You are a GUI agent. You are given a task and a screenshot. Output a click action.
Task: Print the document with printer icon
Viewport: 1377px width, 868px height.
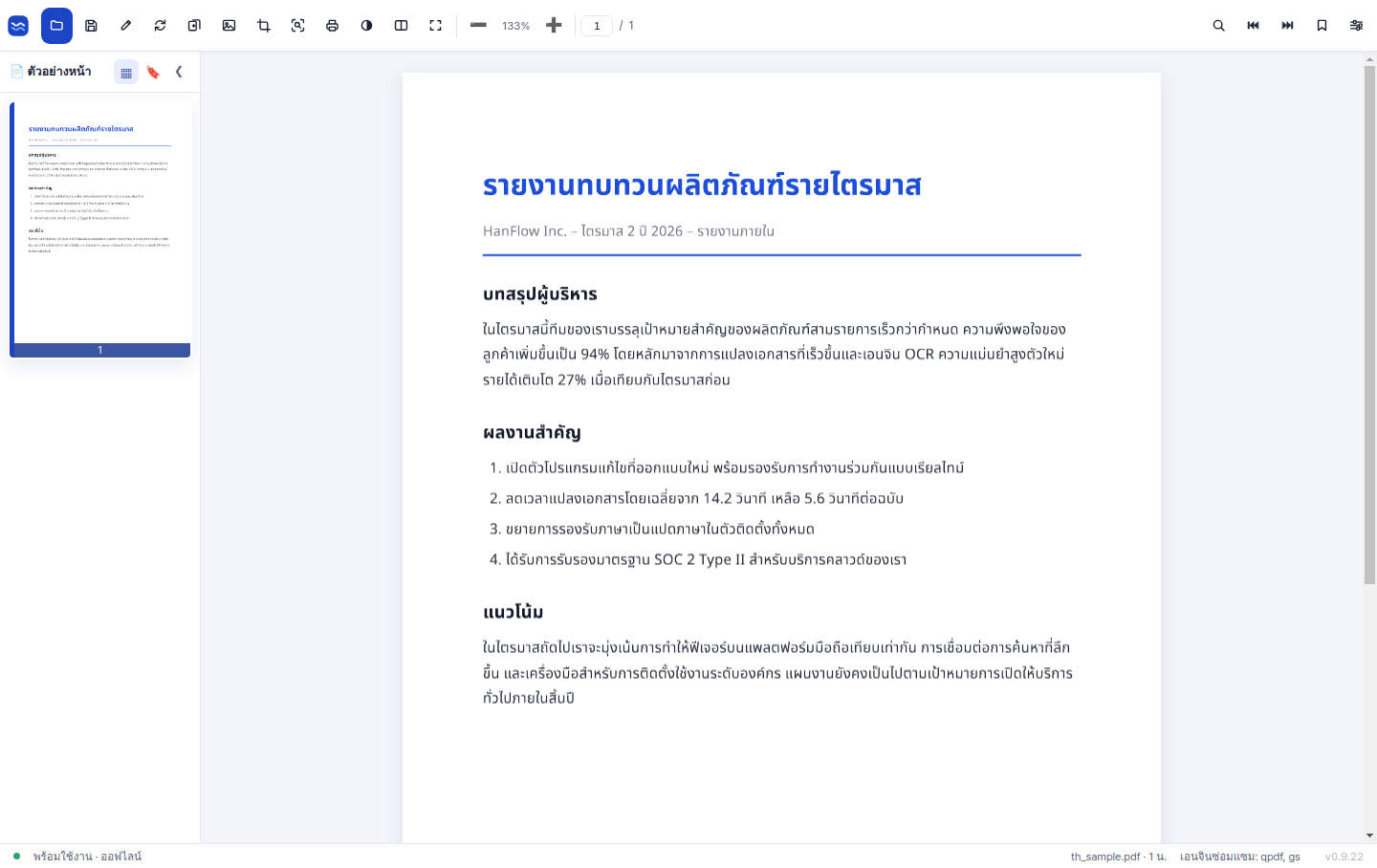coord(332,26)
